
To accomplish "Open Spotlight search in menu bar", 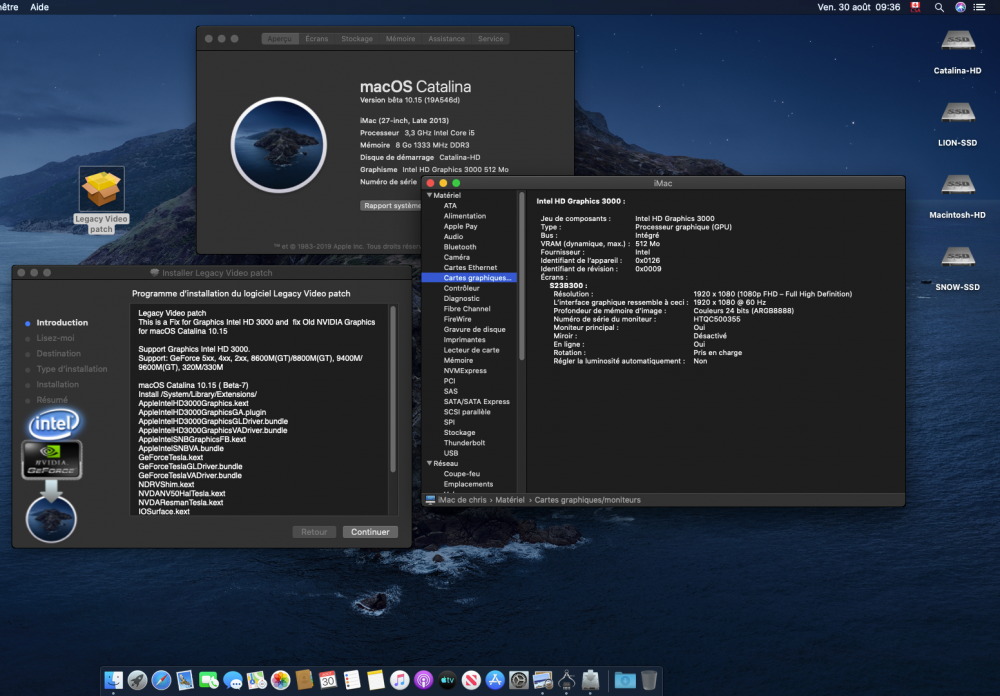I will point(939,7).
